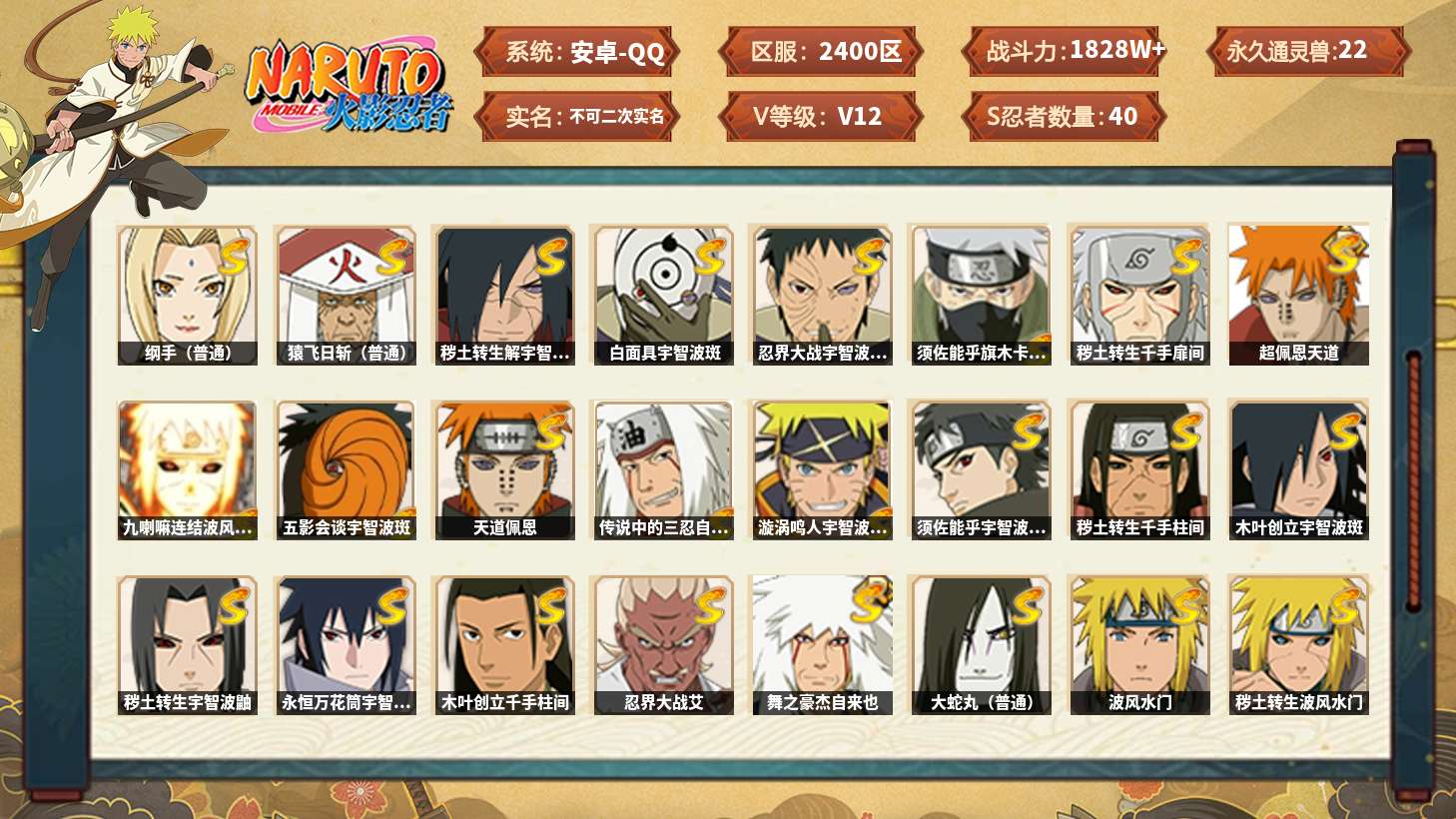Select the 舞之豪杰自来也 character card

click(x=822, y=645)
